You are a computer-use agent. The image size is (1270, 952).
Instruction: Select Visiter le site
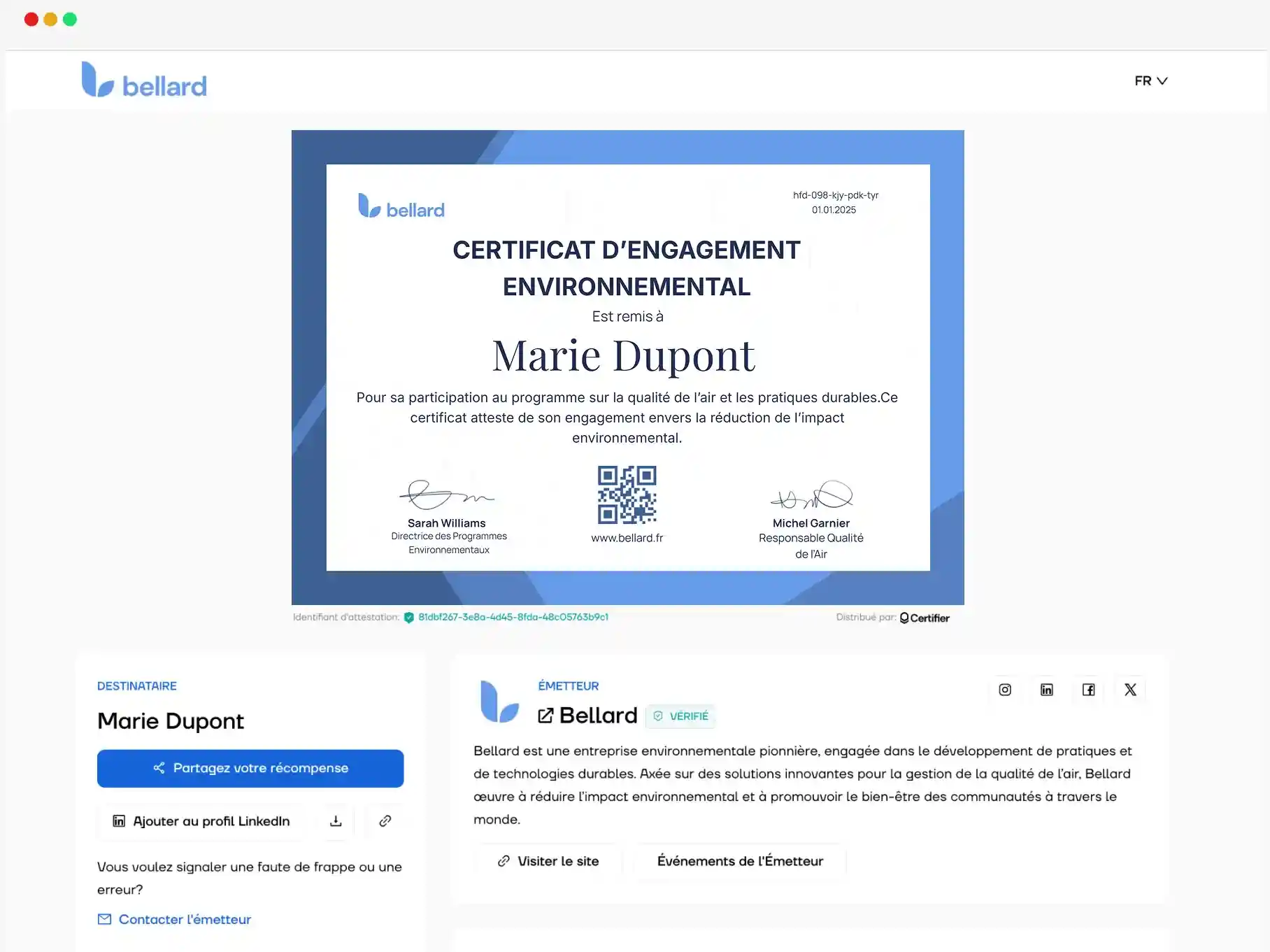click(548, 861)
